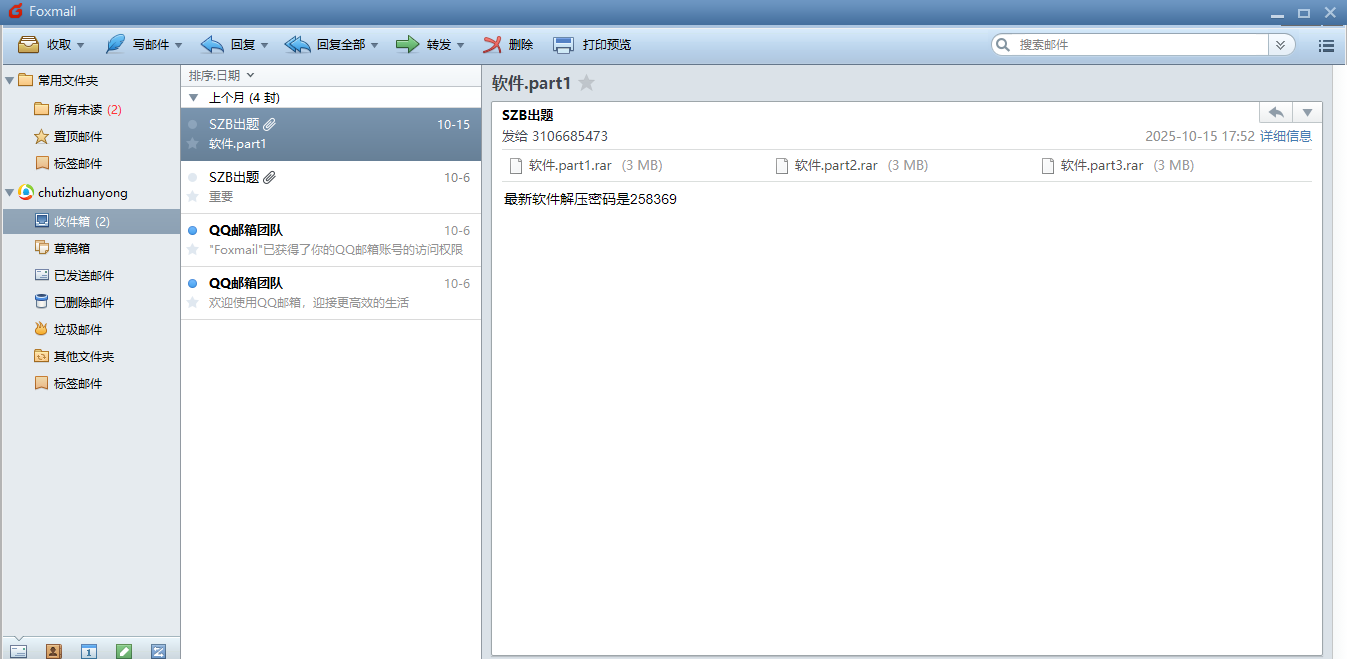
Task: Expand the search options chevron
Action: click(x=1280, y=45)
